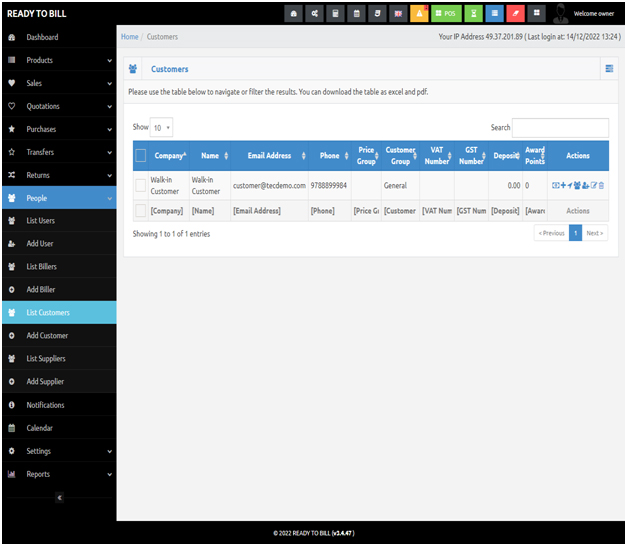Tick the checkbox for Walk-in Customer row
Screen dimensions: 627x546
pyautogui.click(x=141, y=186)
